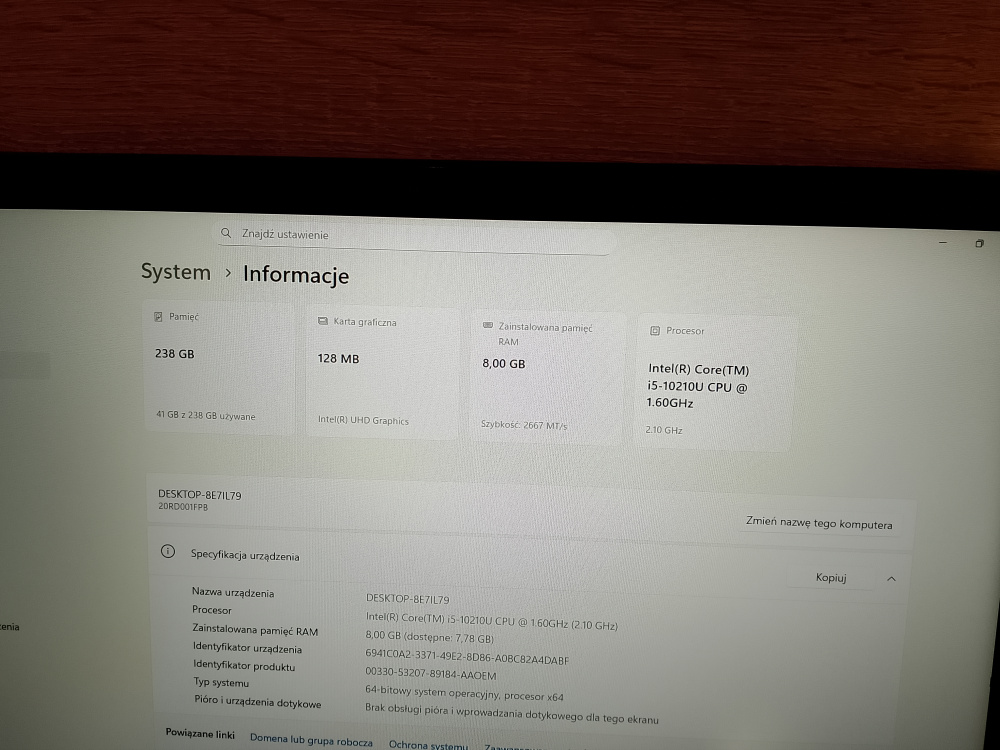Click the Specyfikacja urządzenia header

245,555
